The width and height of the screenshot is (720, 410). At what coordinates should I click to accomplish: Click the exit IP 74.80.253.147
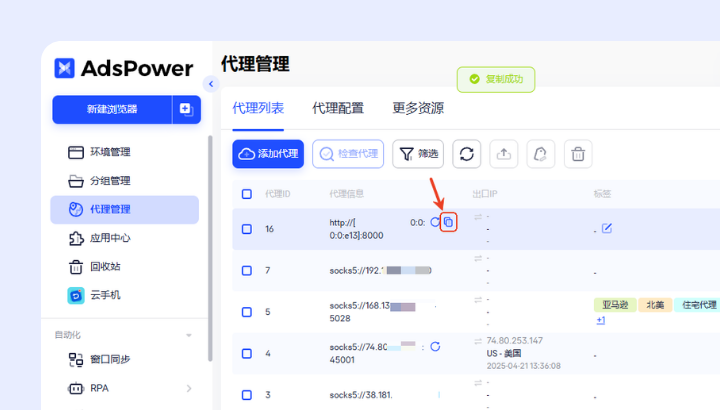tap(514, 341)
